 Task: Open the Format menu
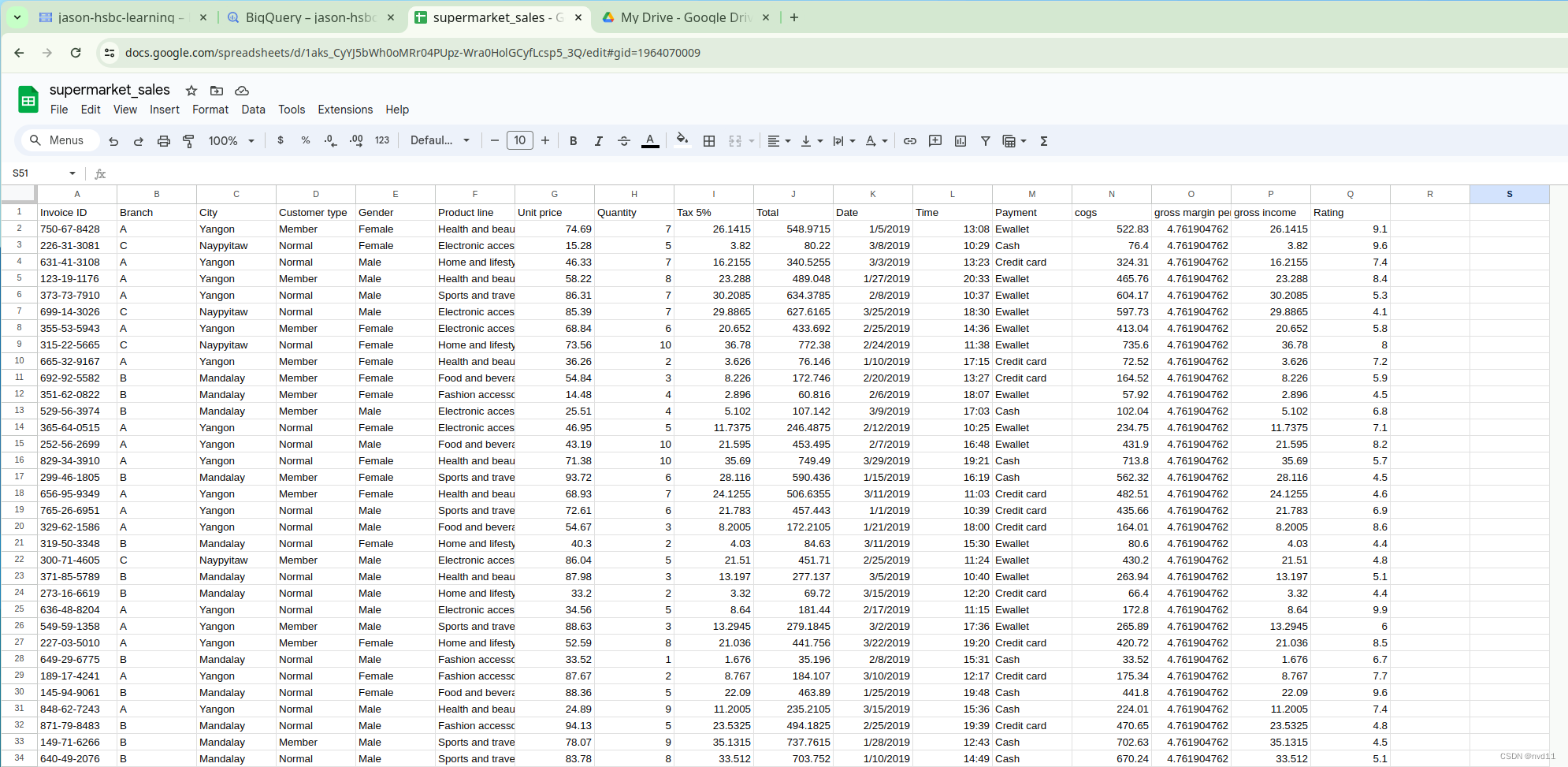[x=210, y=110]
